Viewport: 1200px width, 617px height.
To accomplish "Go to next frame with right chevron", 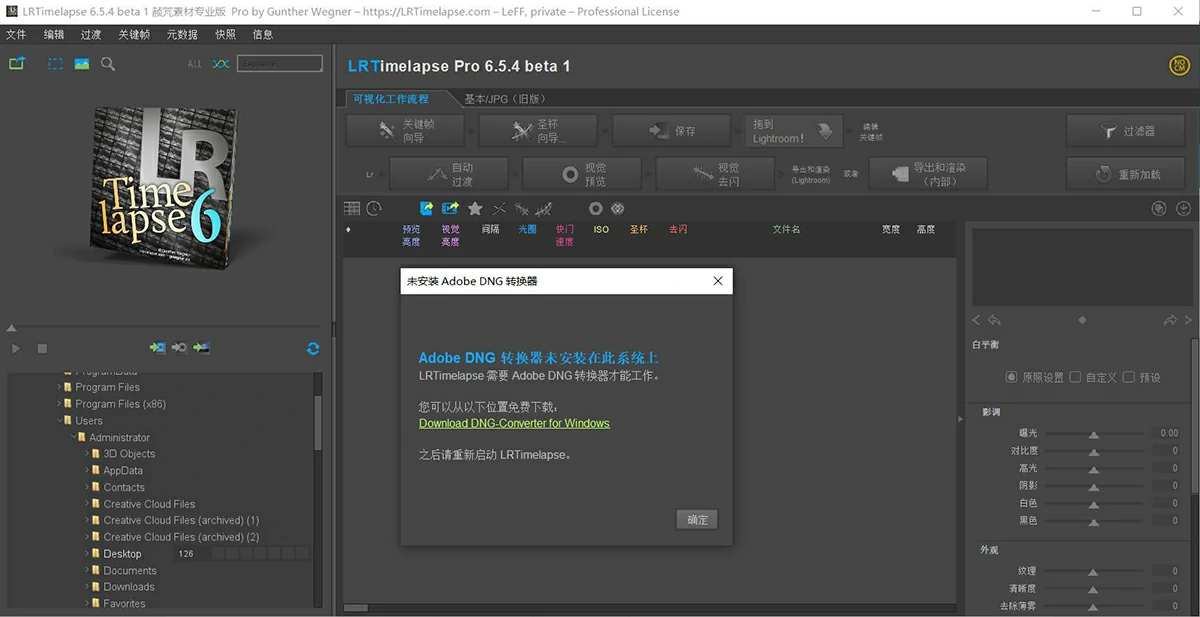I will [1188, 320].
